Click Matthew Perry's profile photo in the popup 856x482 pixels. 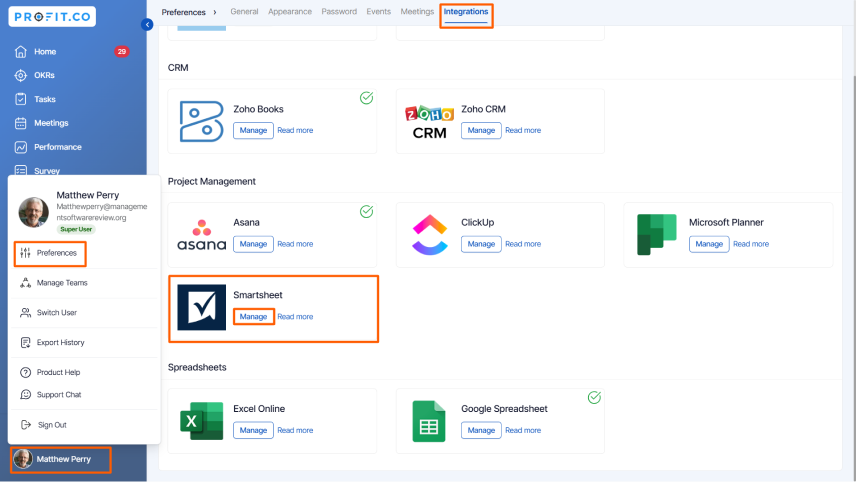coord(33,212)
